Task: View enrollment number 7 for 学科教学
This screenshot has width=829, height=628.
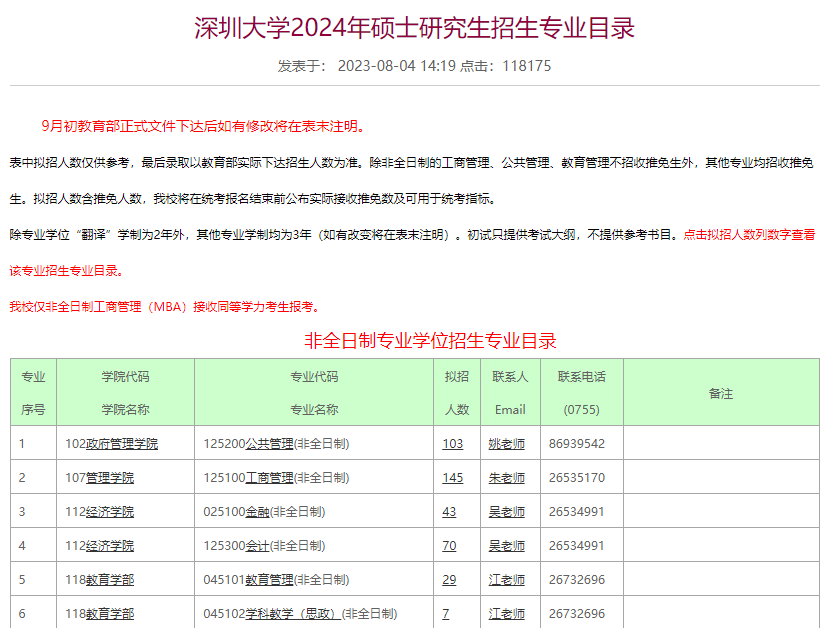Action: (446, 614)
